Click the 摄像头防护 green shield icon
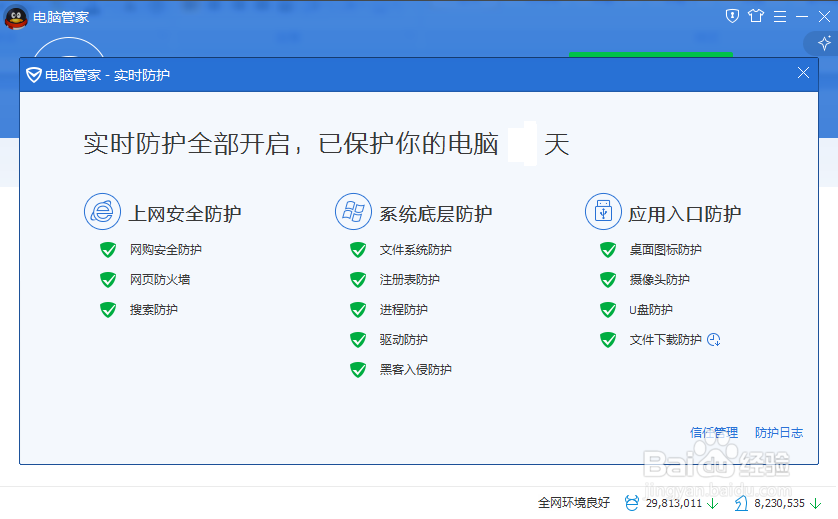838x519 pixels. (x=608, y=280)
